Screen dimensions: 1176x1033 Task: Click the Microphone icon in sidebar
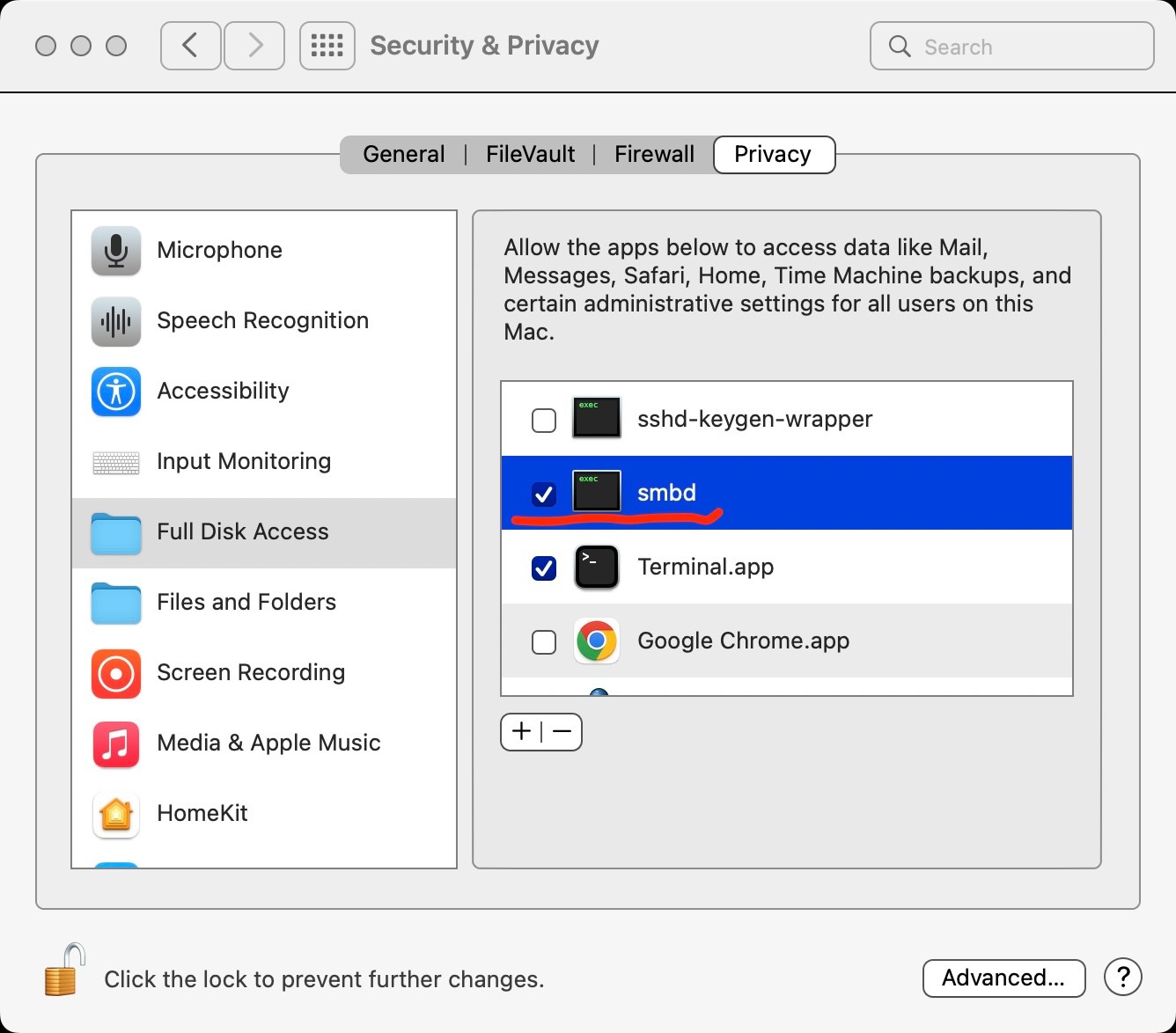[x=116, y=251]
